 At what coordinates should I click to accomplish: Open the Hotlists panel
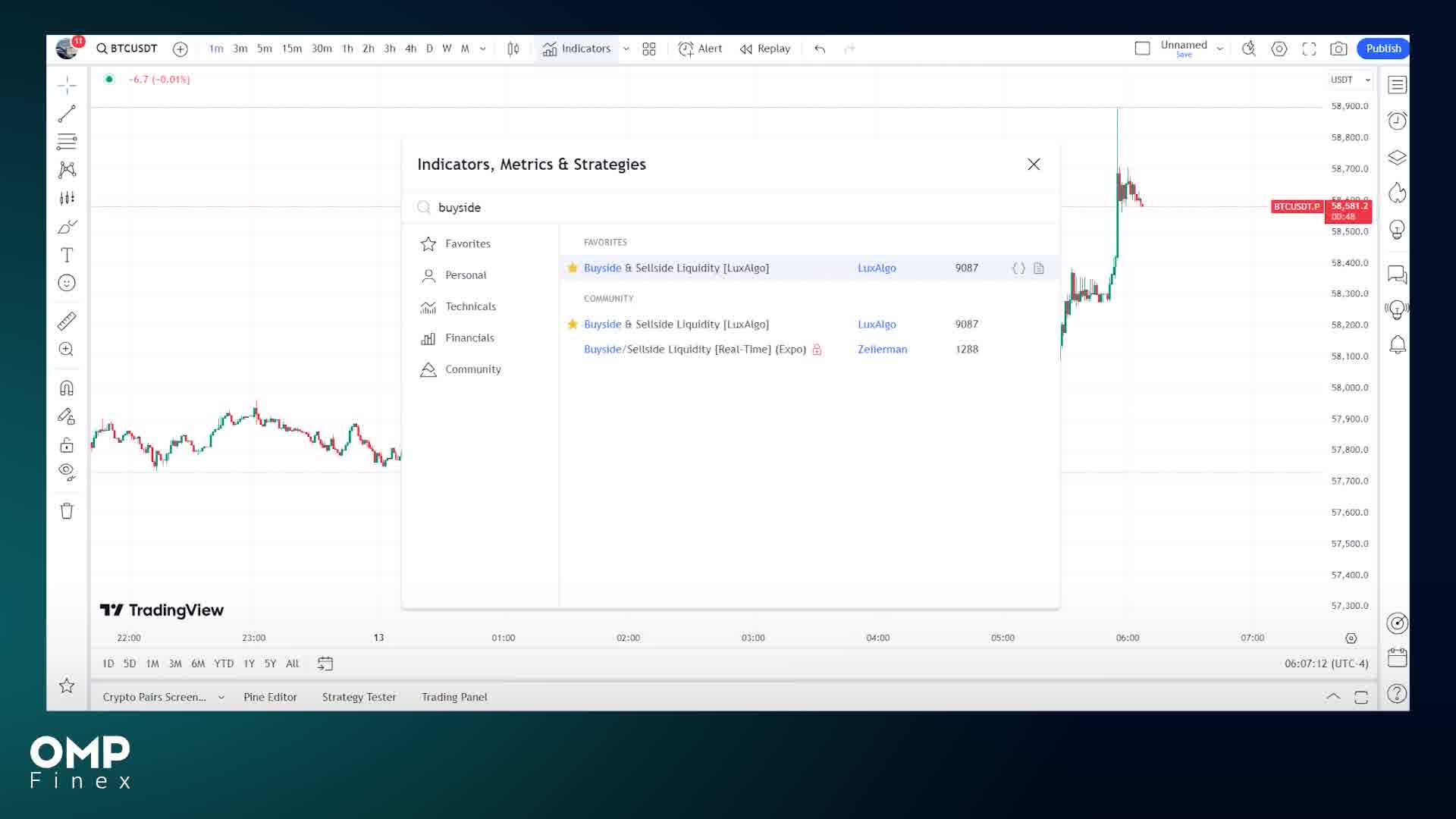pos(1396,193)
